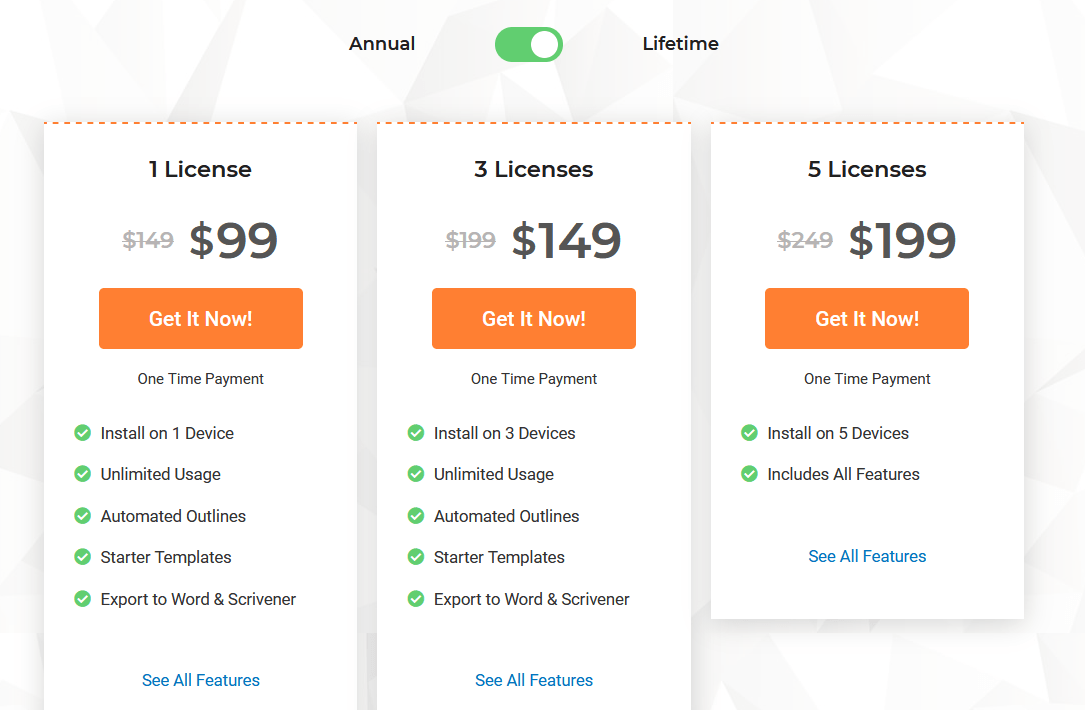1085x710 pixels.
Task: Click the checkmark beside Install on 1 Device
Action: point(82,433)
